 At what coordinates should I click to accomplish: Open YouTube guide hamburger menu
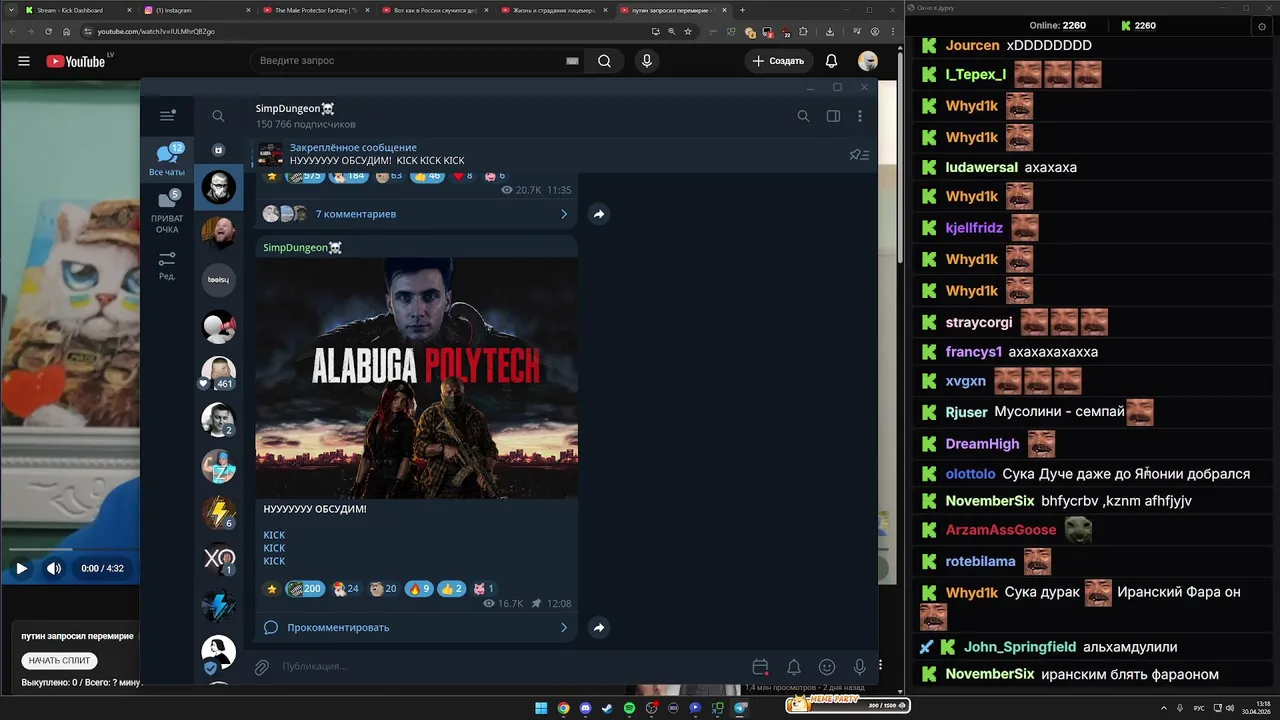pyautogui.click(x=24, y=61)
